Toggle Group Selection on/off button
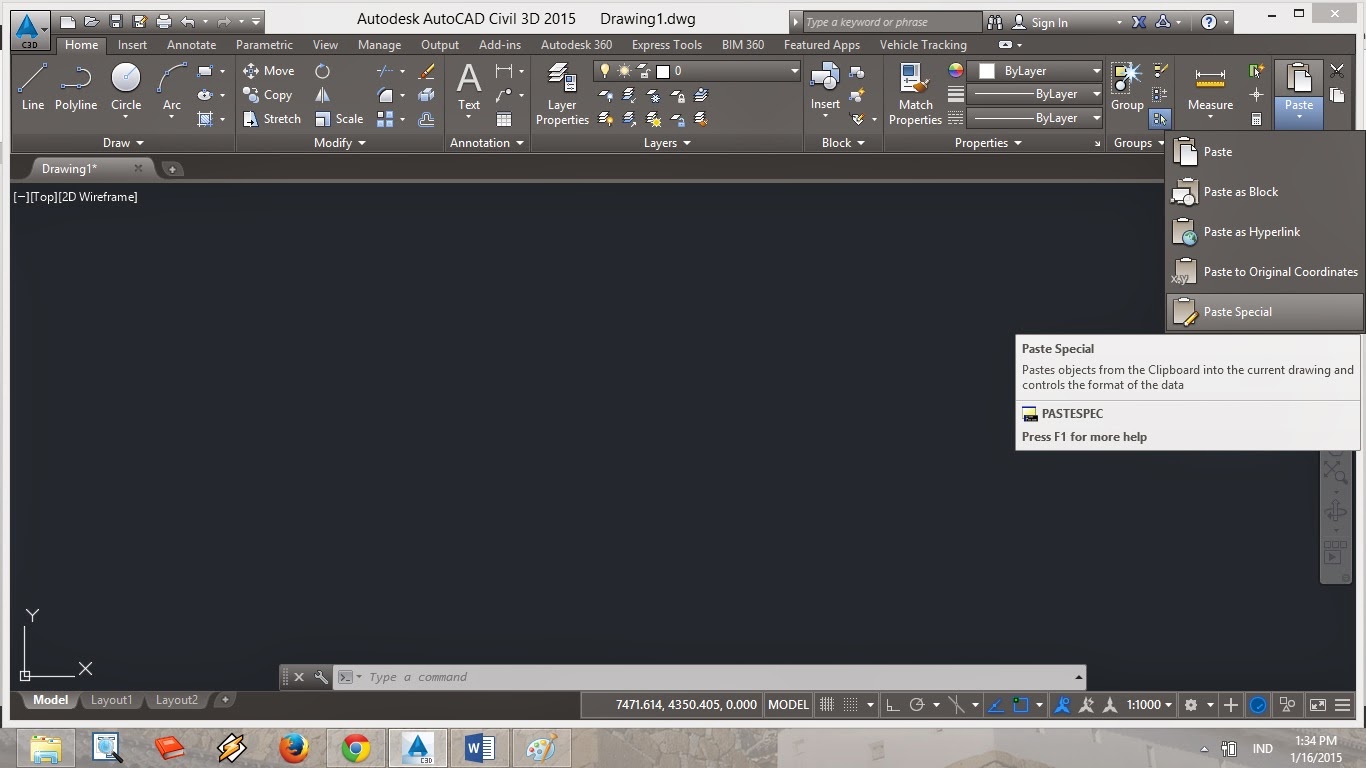This screenshot has width=1366, height=768. pos(1159,119)
